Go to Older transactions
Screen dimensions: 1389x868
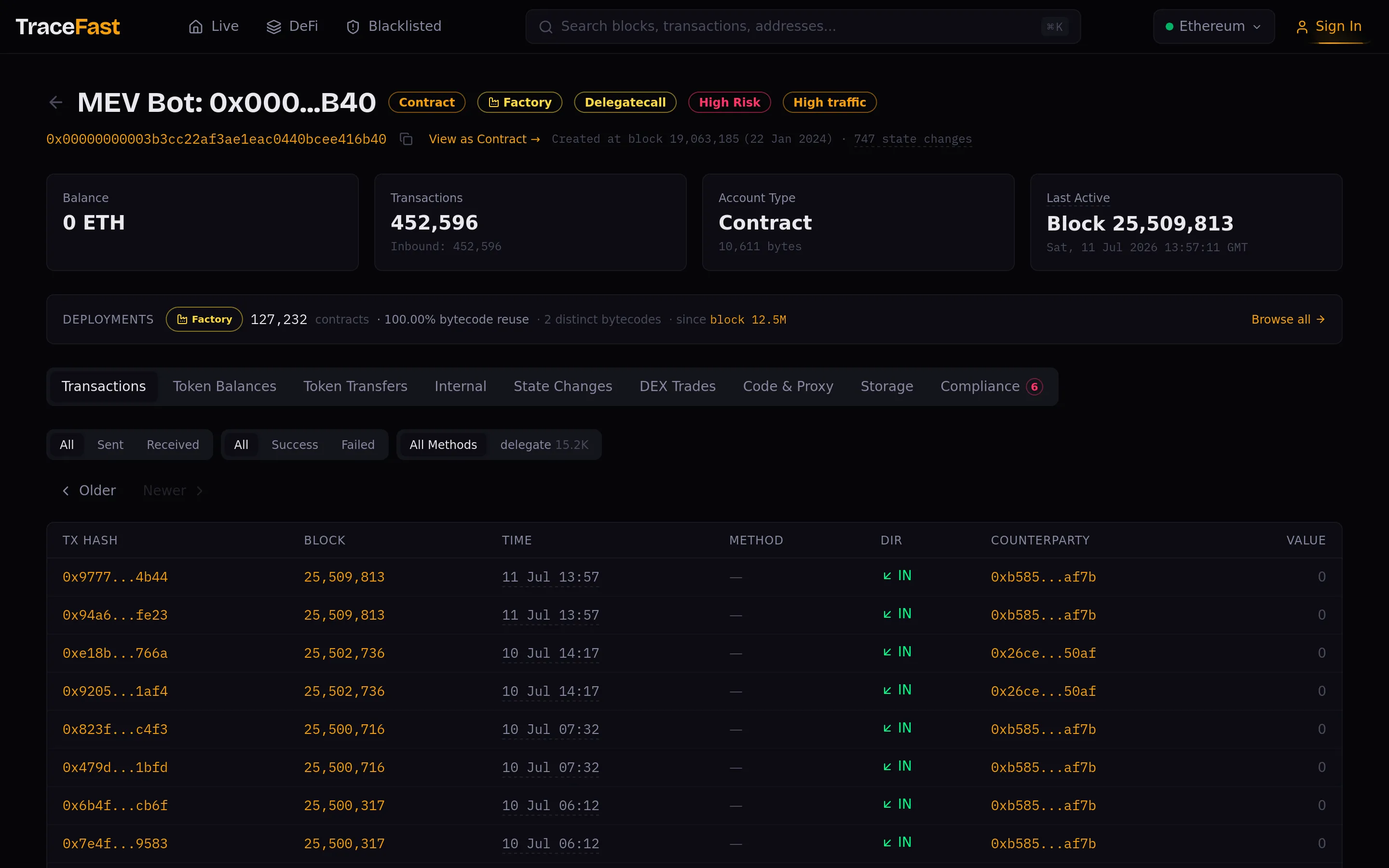(89, 491)
